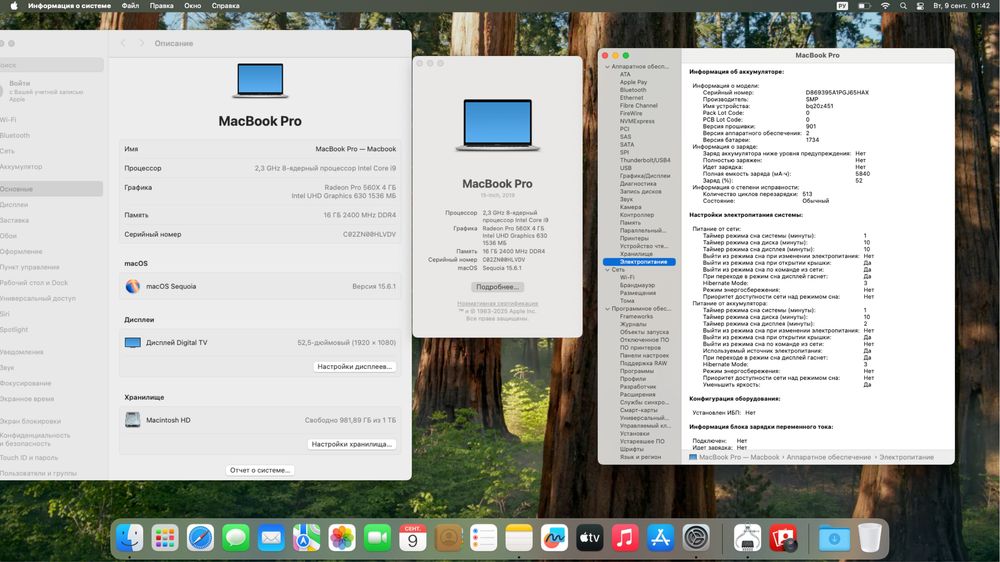Collapse the Аппаратное обеспечение tree group
Screen dimensions: 1000x562
coord(607,66)
